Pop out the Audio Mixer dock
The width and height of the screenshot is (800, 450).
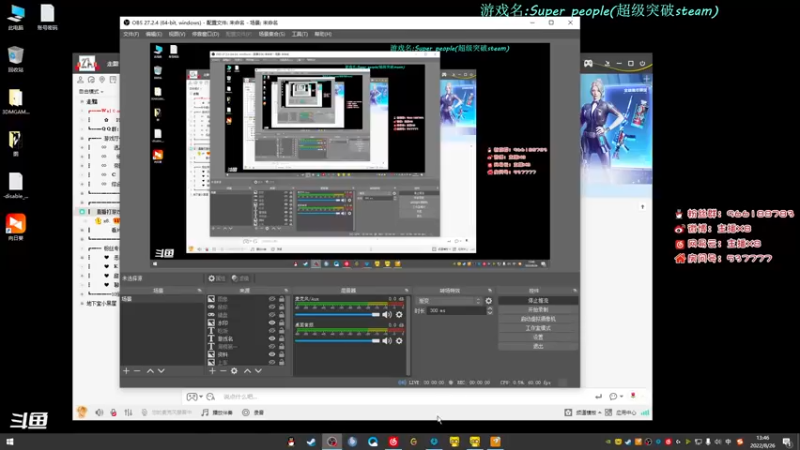point(406,290)
